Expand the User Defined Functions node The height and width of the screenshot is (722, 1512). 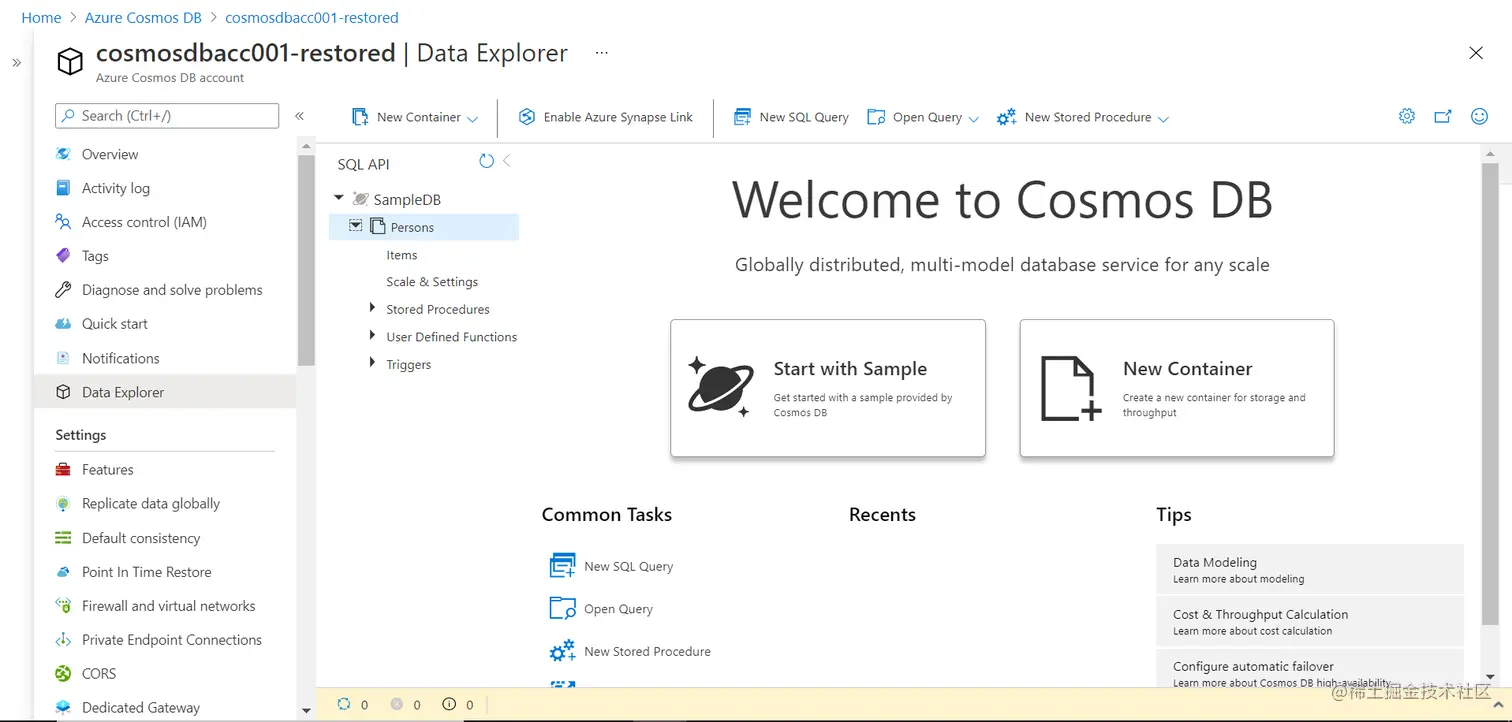[373, 336]
